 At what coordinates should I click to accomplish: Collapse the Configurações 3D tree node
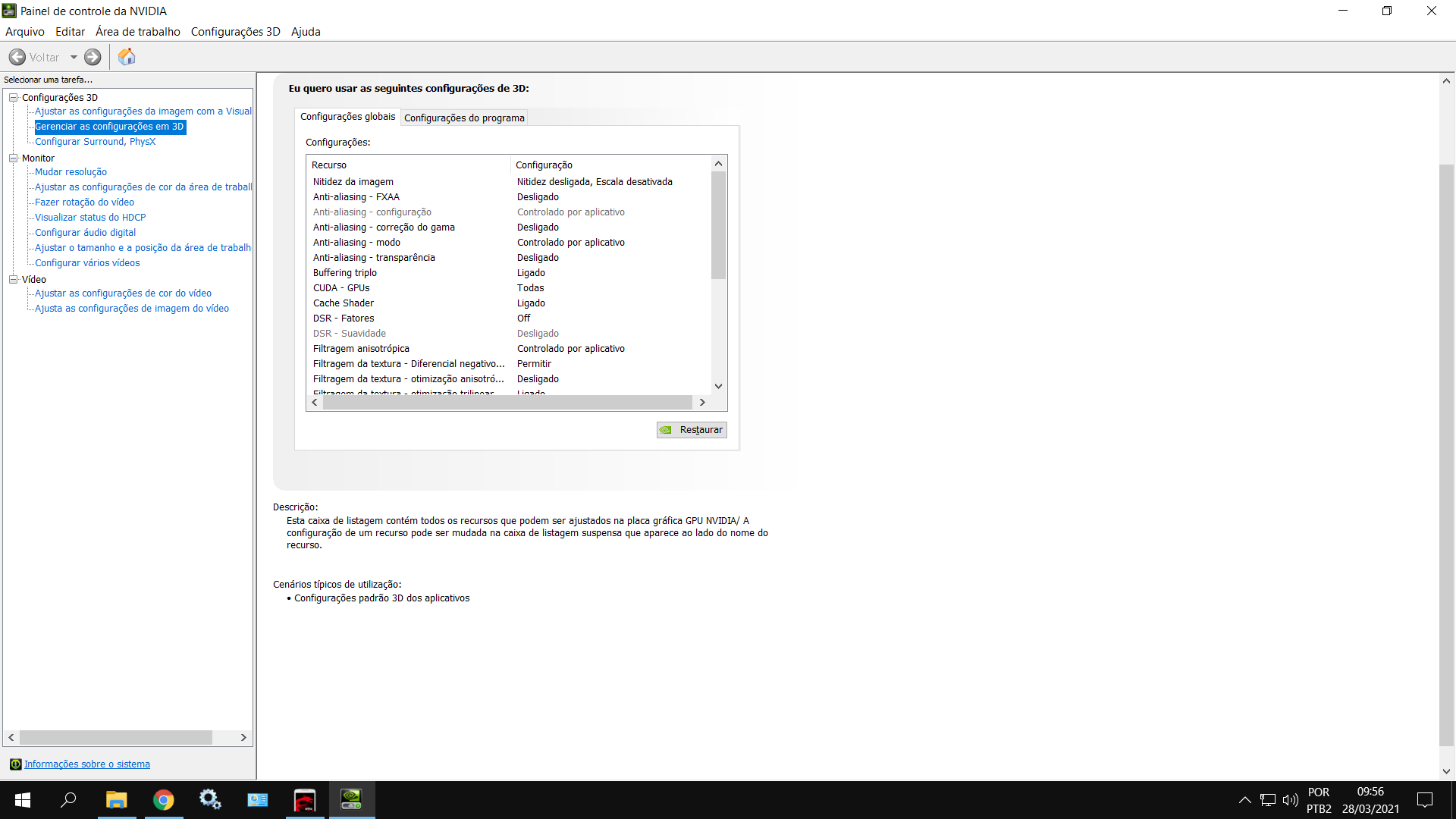(13, 97)
